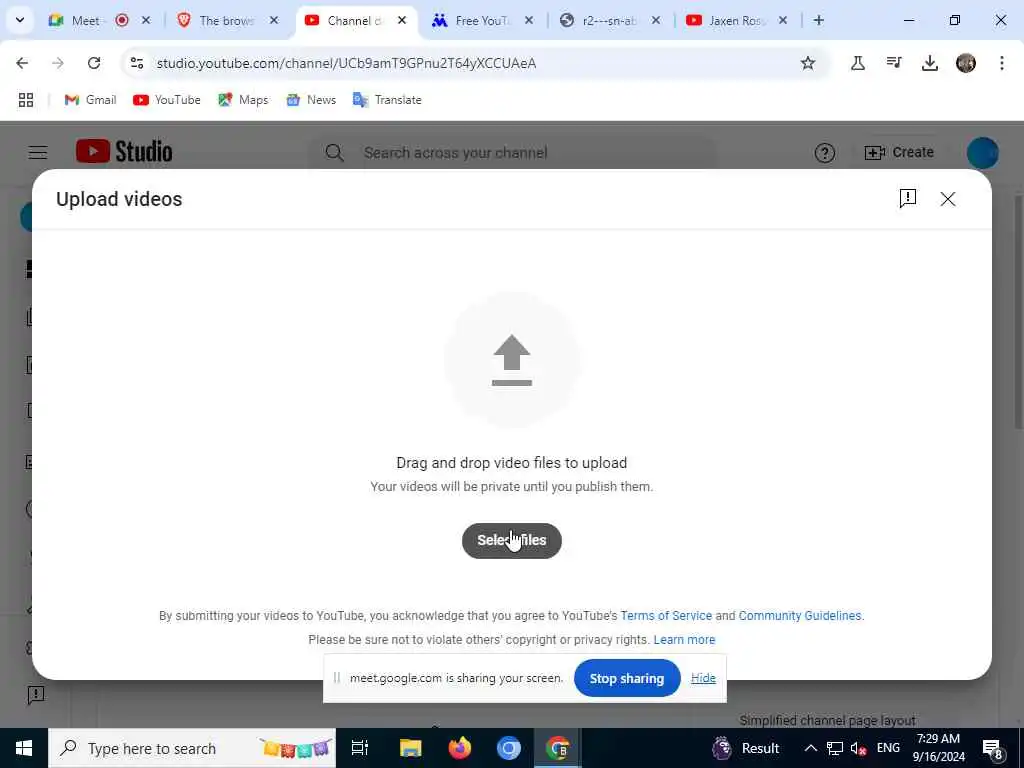Click the Learn more link
Viewport: 1024px width, 768px height.
684,640
